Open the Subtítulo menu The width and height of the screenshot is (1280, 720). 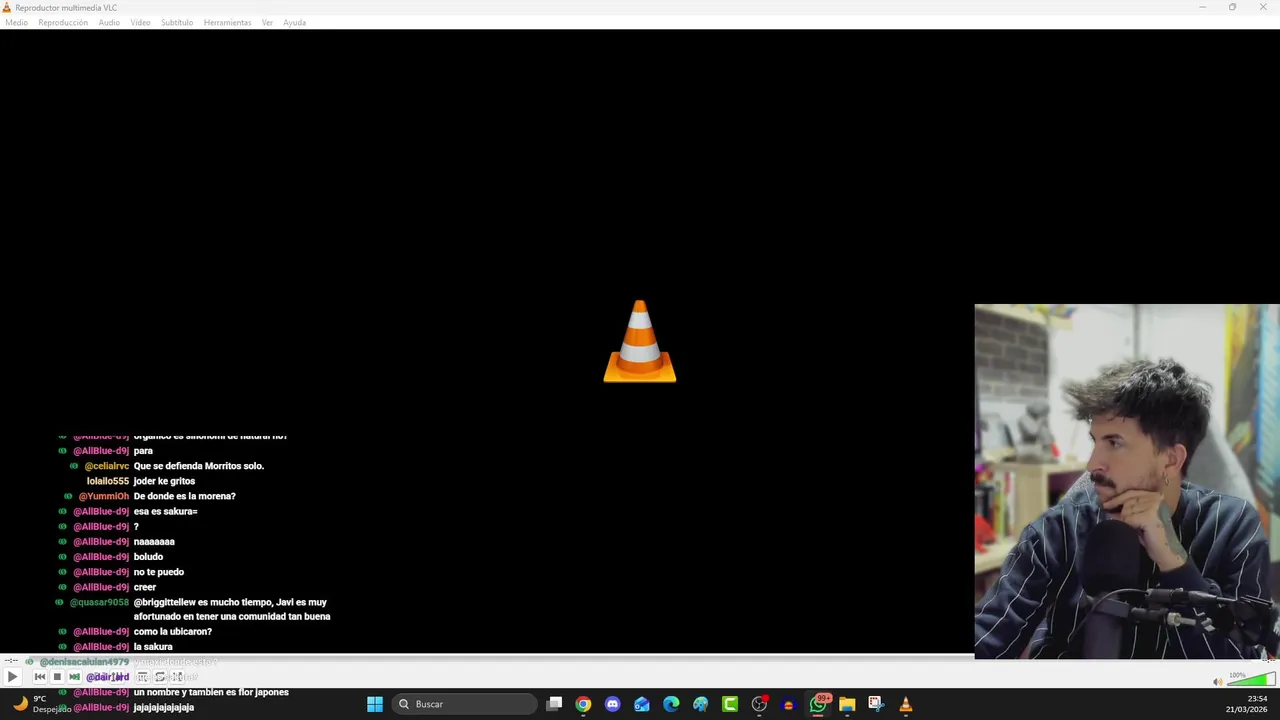[x=177, y=22]
